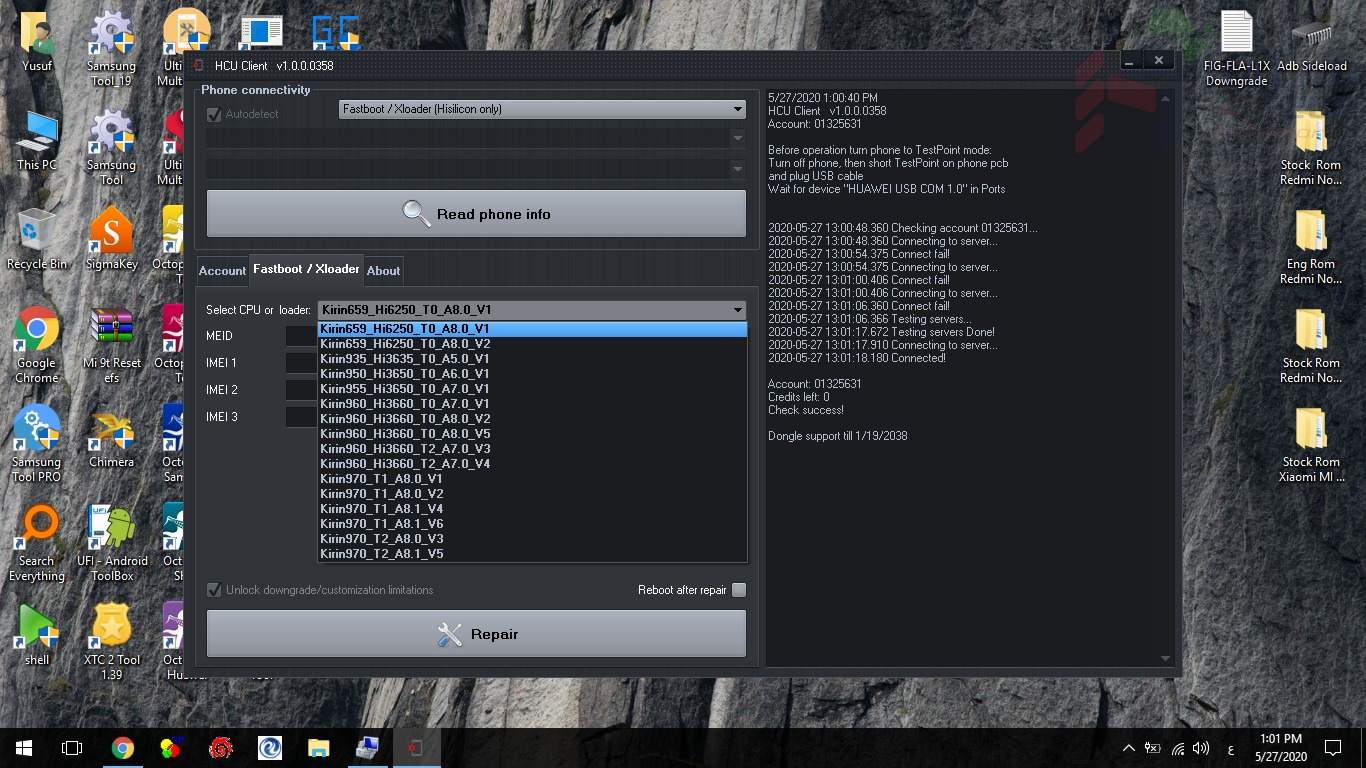Launch Samsung Tool PRO shortcut

[x=37, y=444]
